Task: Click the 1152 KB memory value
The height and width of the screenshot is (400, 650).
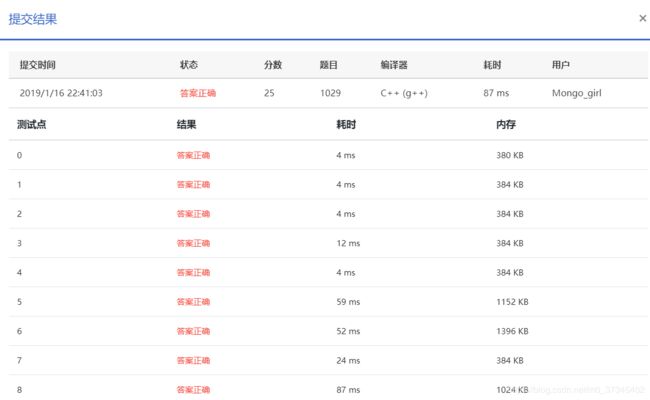Action: point(512,301)
